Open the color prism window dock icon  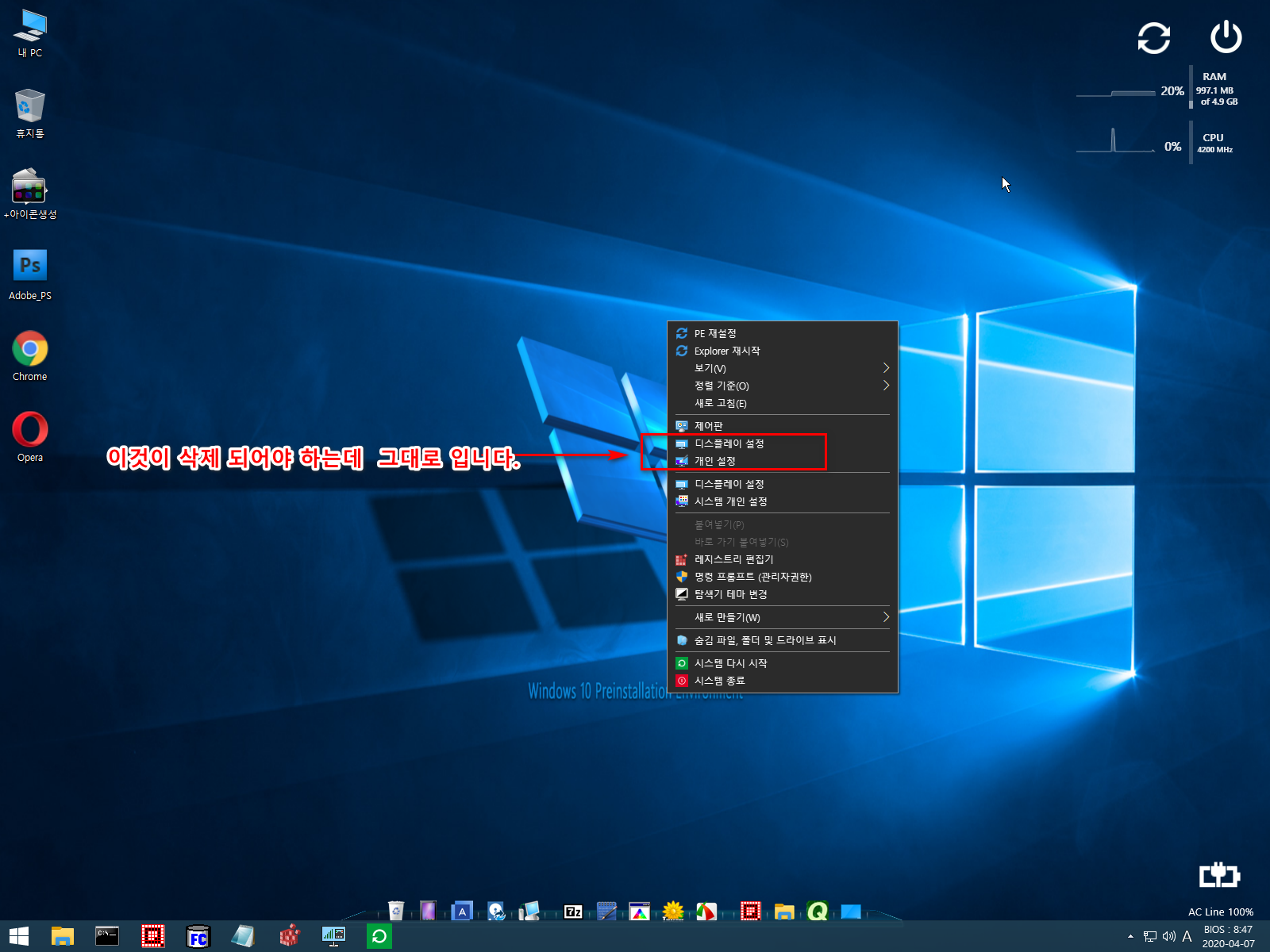pos(639,911)
